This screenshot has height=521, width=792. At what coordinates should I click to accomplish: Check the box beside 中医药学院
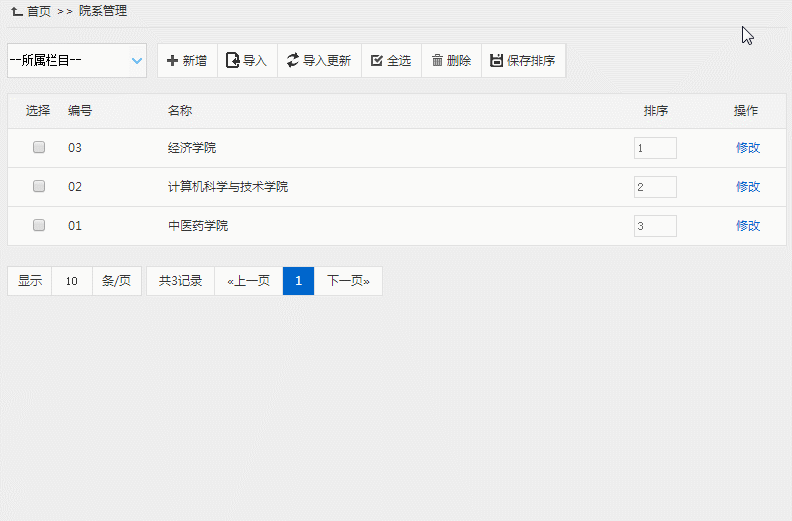click(39, 225)
